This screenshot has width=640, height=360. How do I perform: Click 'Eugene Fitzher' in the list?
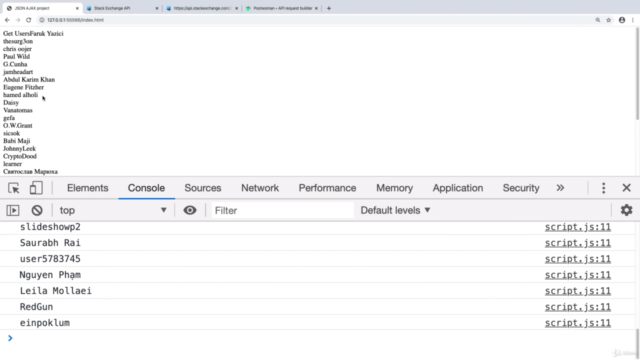[x=23, y=87]
